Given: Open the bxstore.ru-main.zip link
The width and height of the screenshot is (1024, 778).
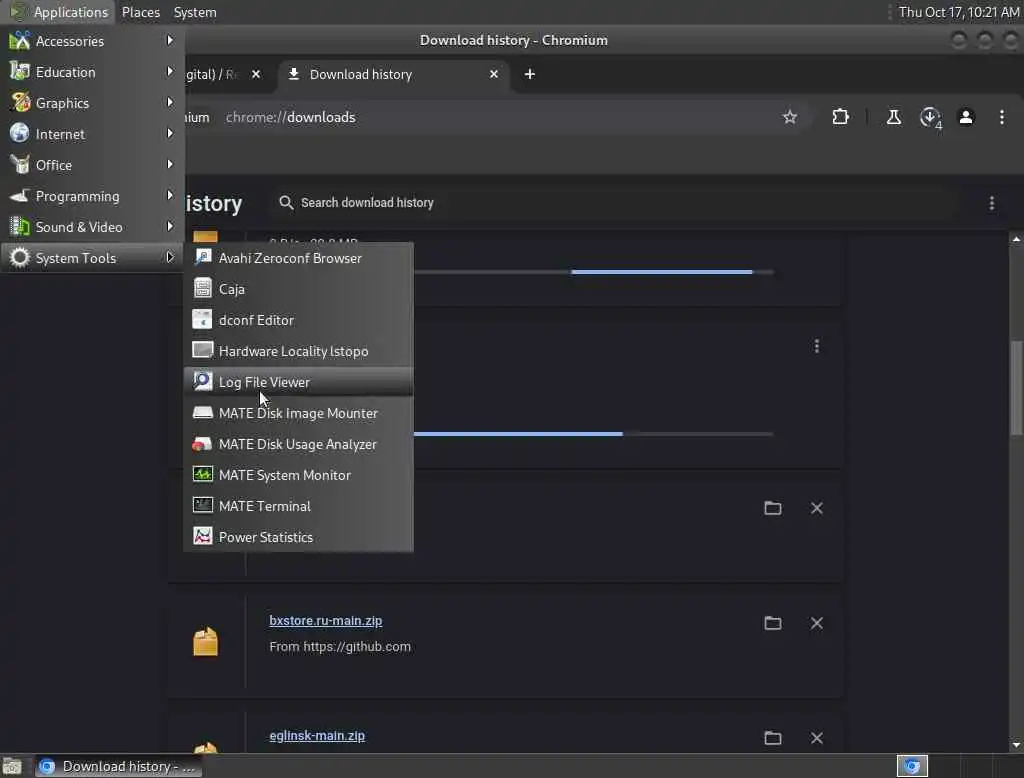Looking at the screenshot, I should coord(325,621).
